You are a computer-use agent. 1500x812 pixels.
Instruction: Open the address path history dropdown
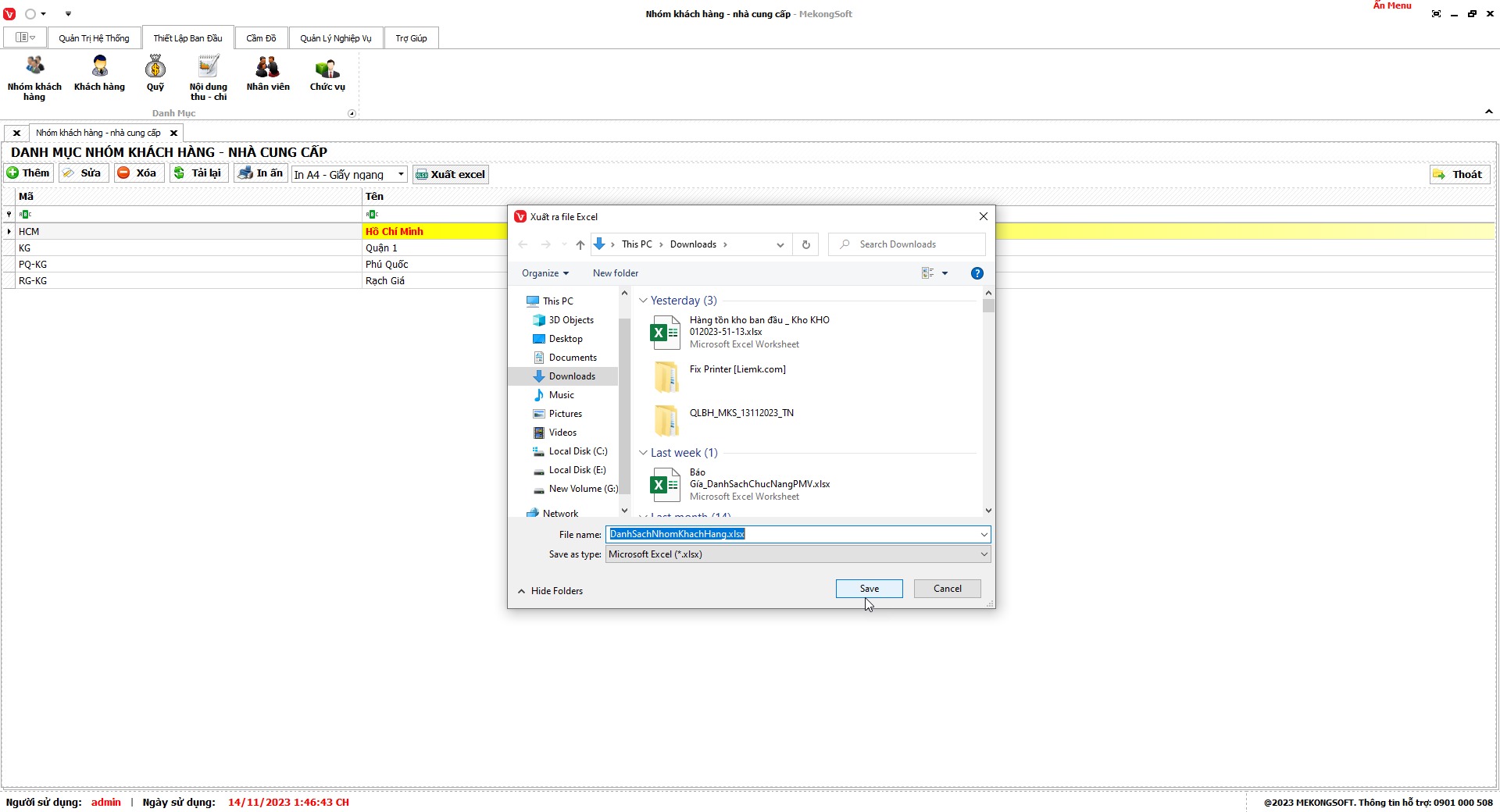(x=780, y=244)
